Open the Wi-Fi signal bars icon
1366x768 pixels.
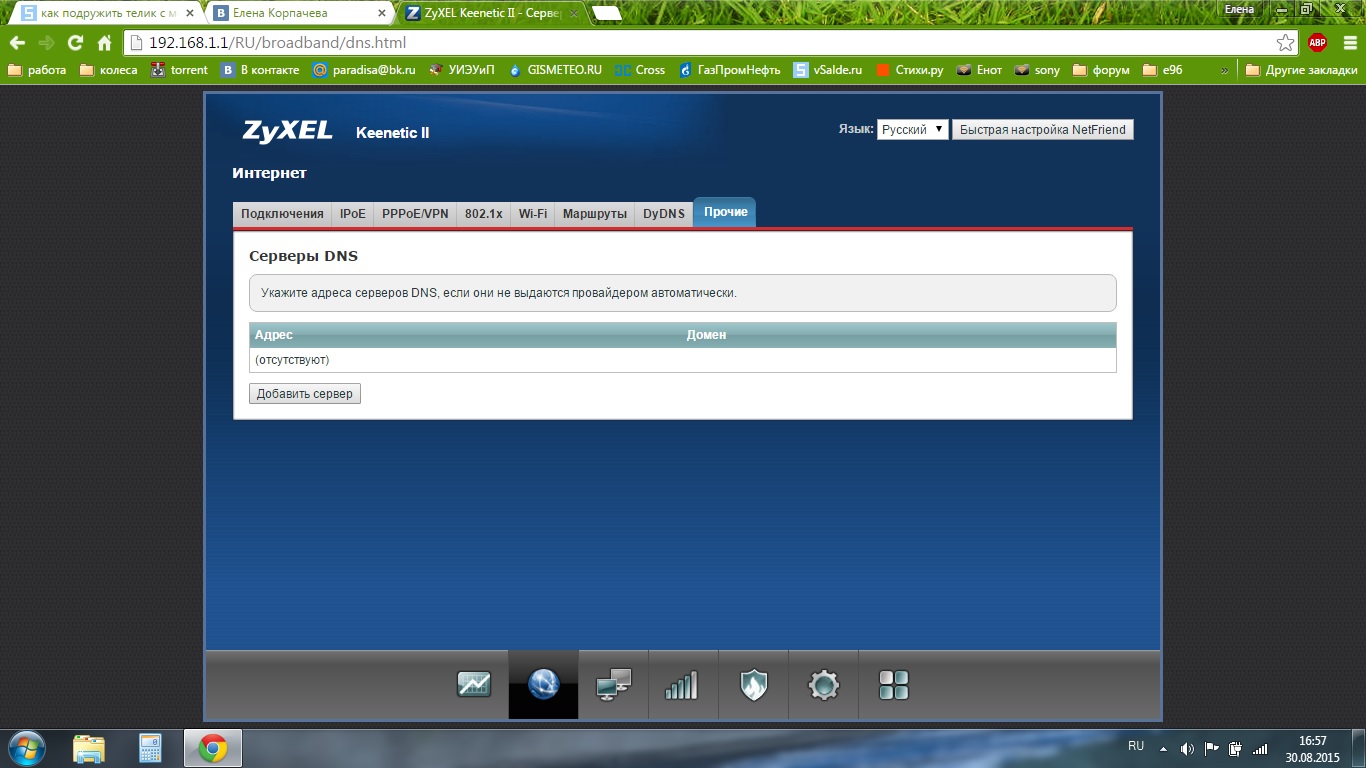pos(682,685)
